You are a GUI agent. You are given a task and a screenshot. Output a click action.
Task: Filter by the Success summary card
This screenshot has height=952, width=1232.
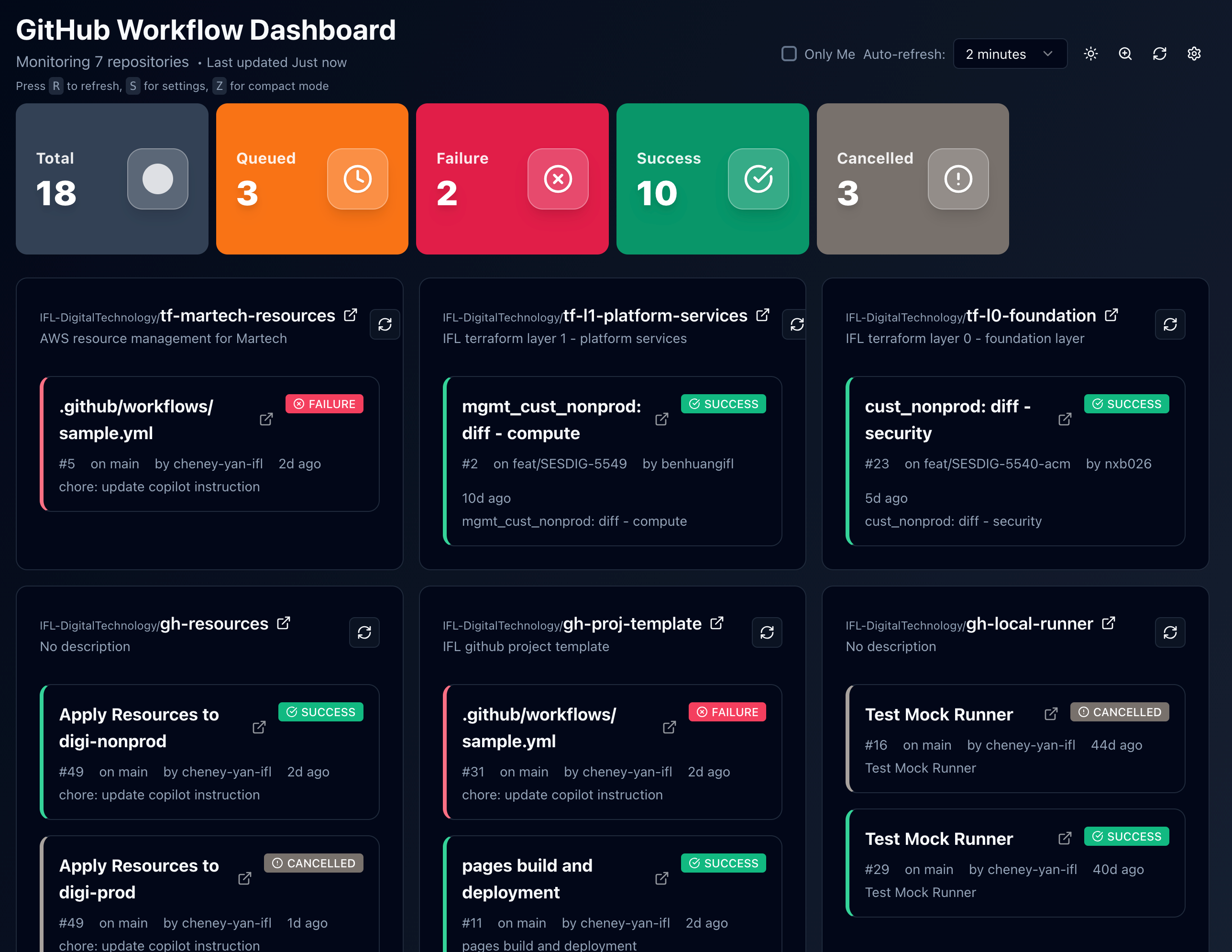pyautogui.click(x=713, y=179)
